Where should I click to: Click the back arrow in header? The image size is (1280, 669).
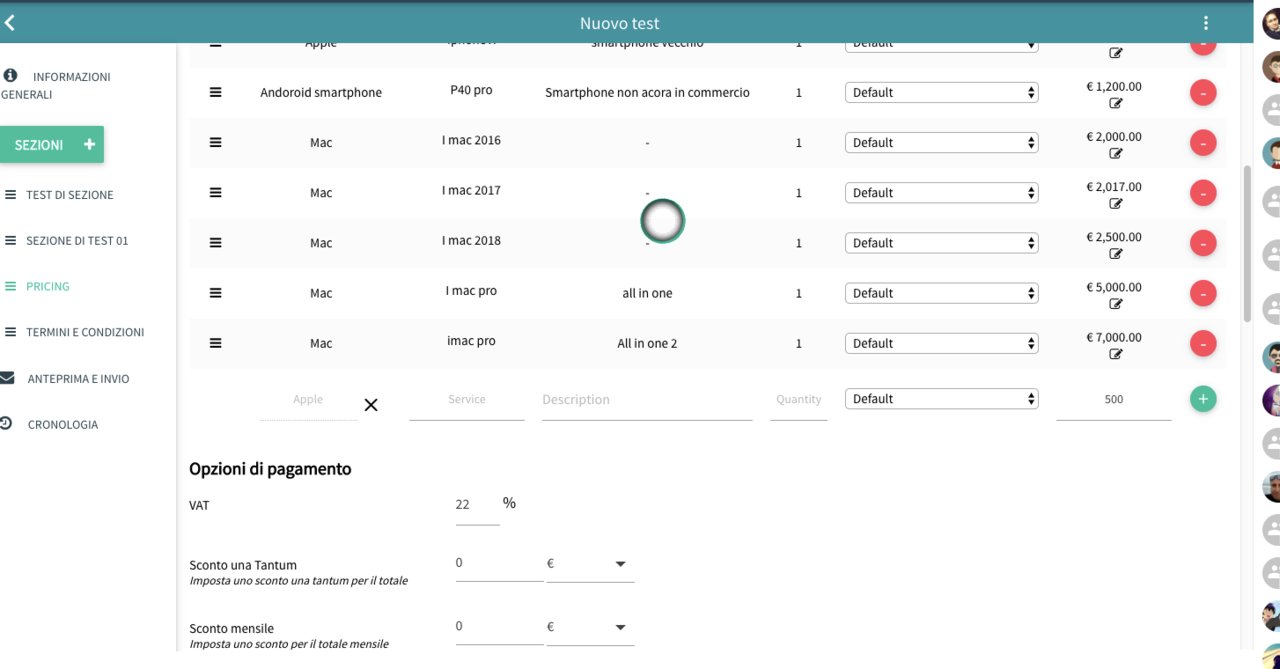(10, 23)
